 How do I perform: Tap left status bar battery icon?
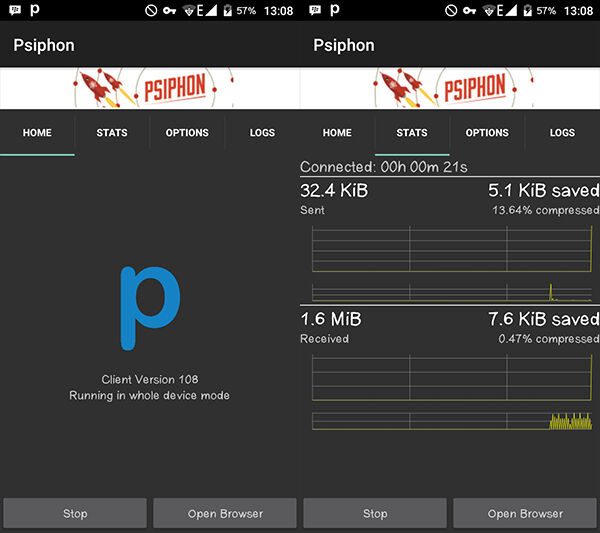[x=228, y=10]
